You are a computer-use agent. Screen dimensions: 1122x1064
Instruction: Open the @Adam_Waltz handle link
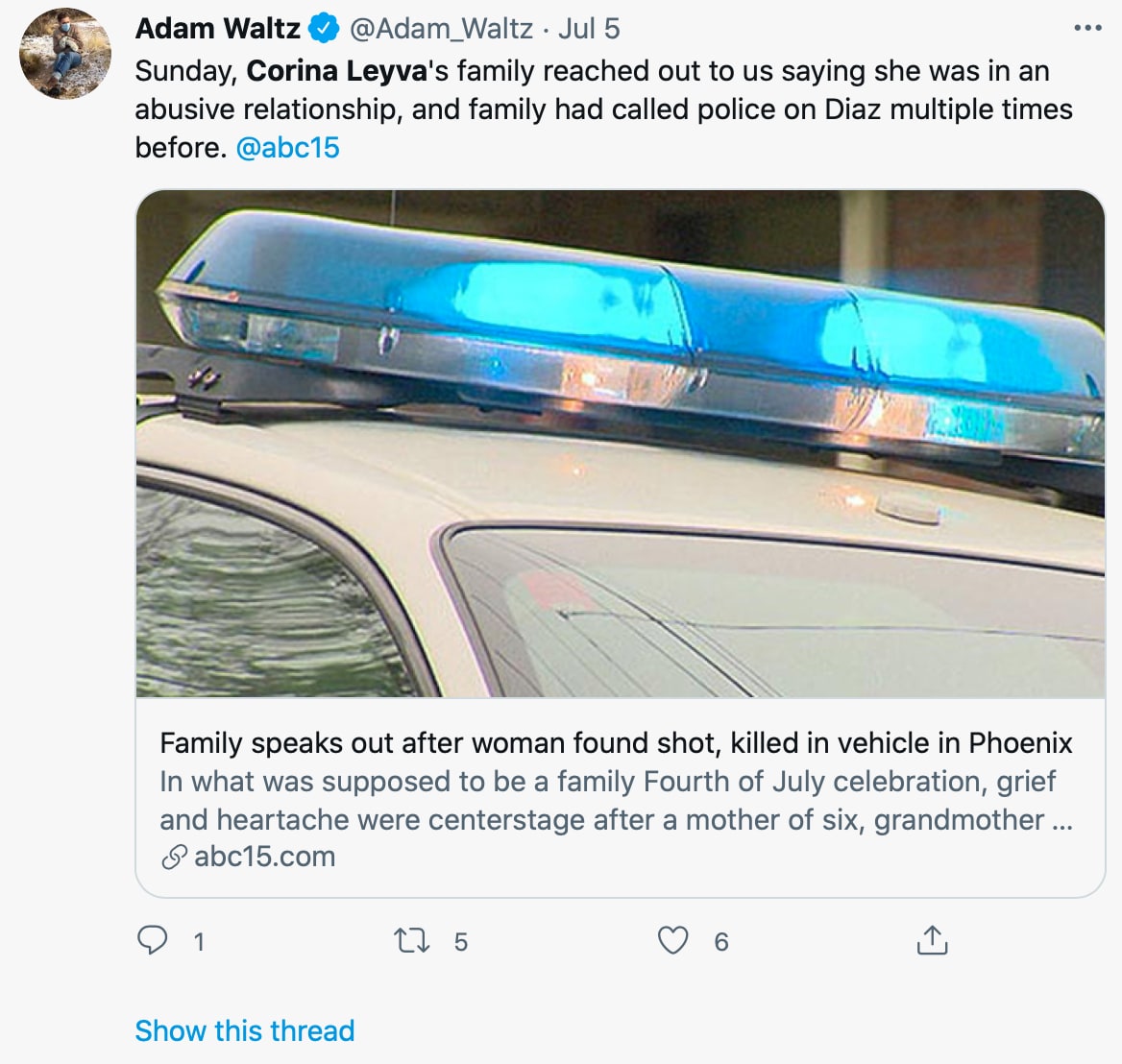(x=441, y=29)
